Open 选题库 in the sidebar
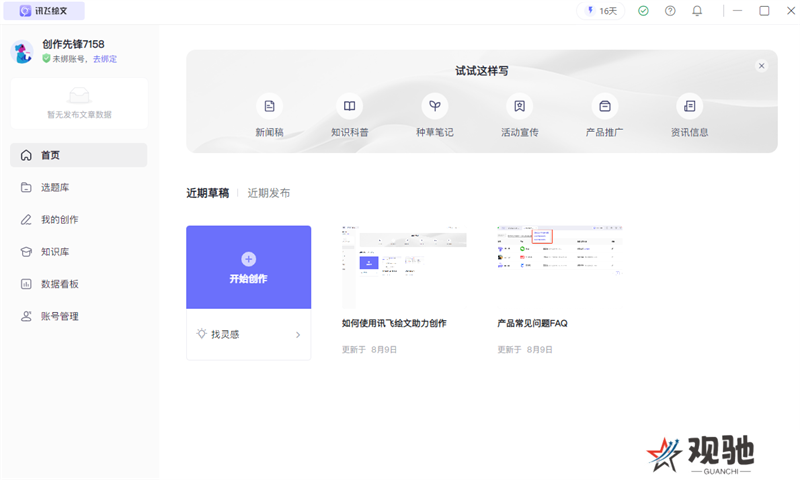 coord(79,187)
